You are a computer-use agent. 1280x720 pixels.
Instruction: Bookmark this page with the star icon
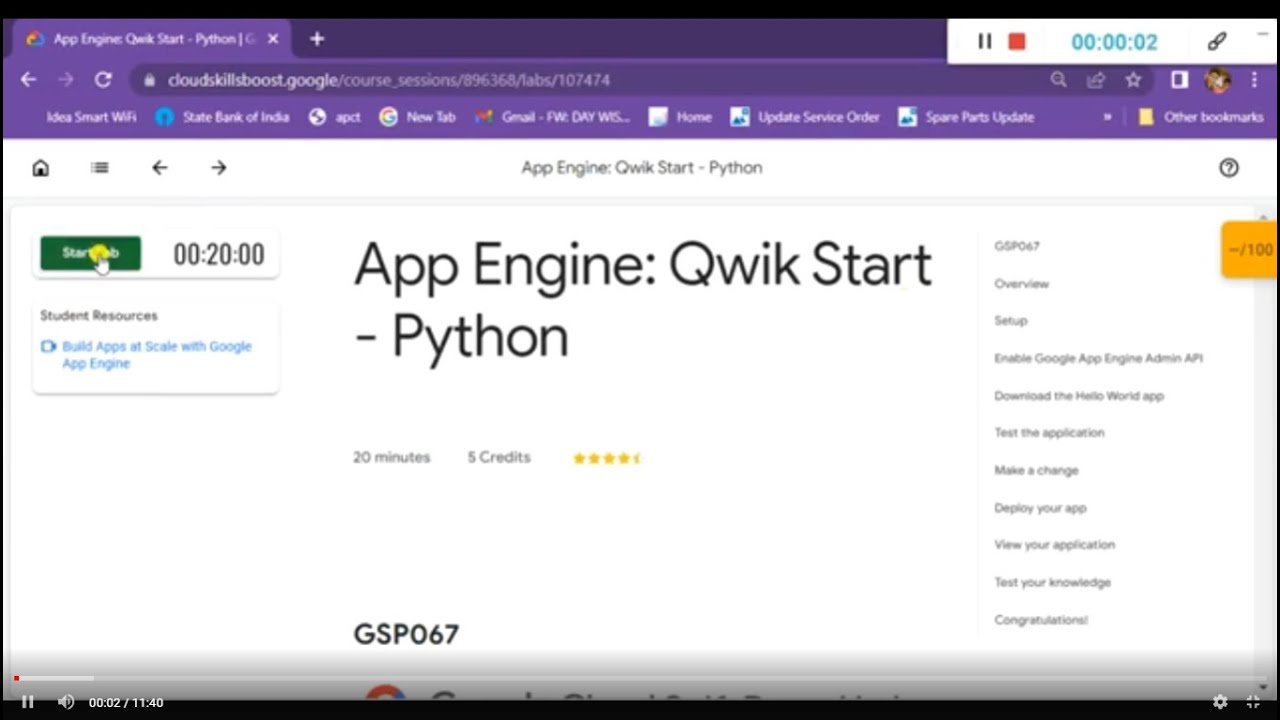click(1133, 80)
